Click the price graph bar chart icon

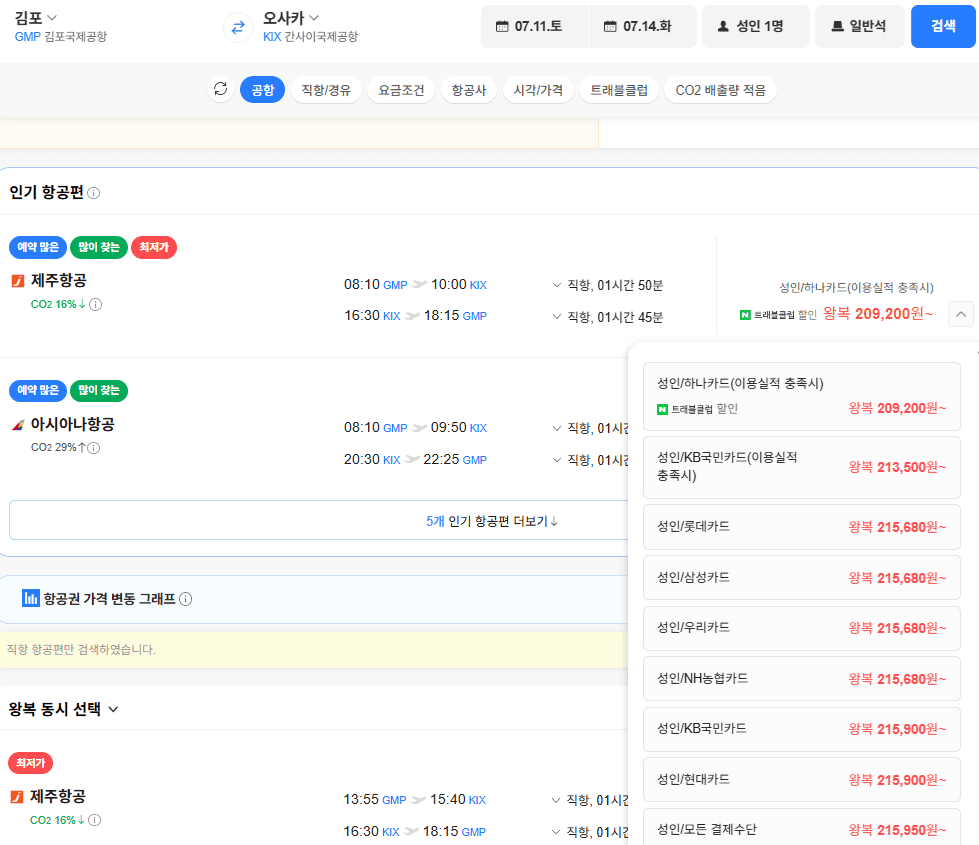(31, 598)
